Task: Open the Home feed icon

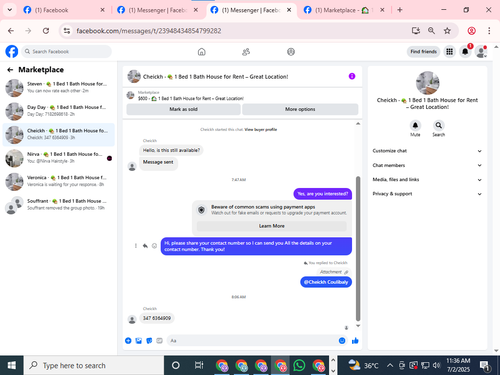Action: 202,52
